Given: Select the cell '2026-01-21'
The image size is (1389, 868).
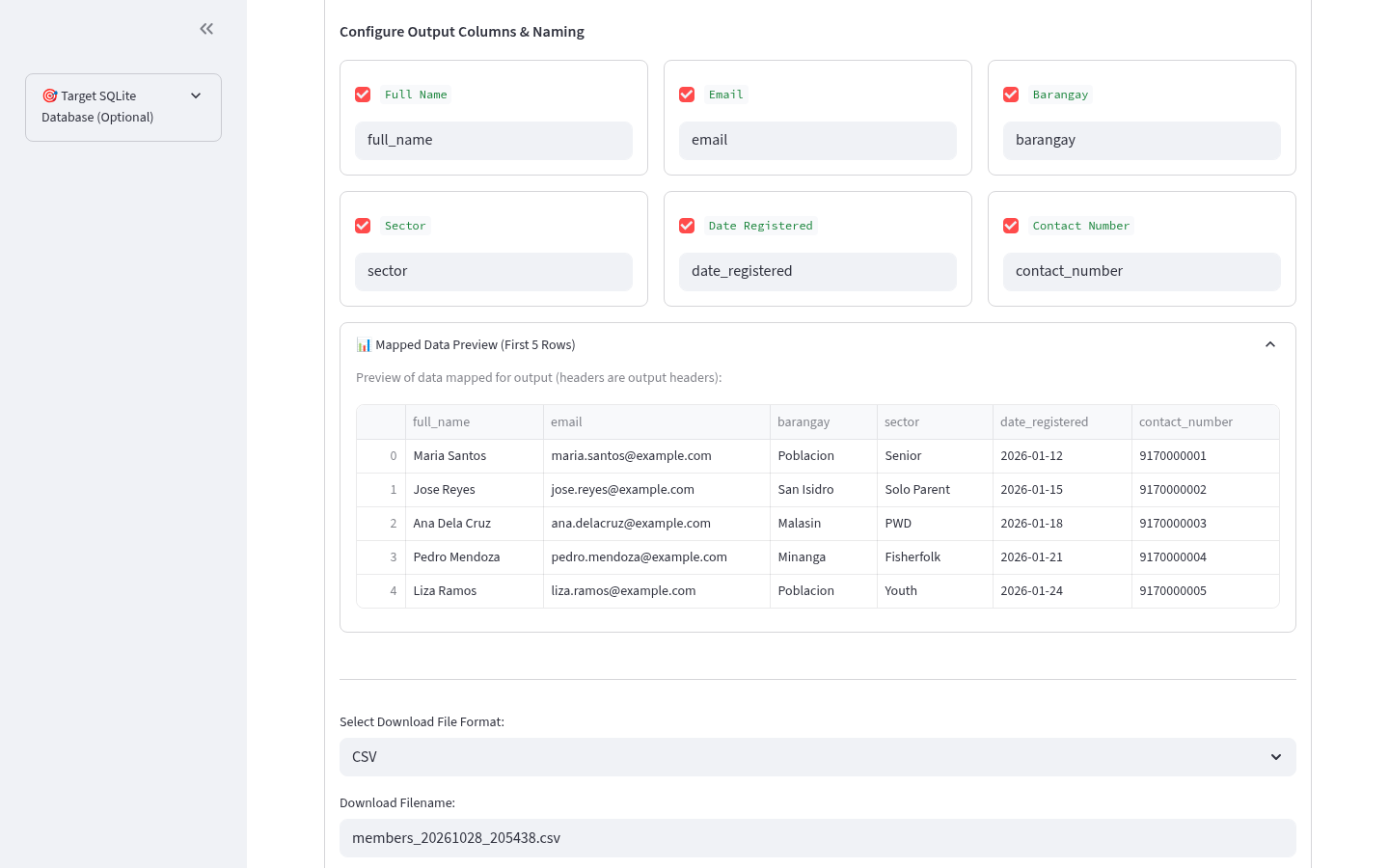Looking at the screenshot, I should click(1062, 557).
